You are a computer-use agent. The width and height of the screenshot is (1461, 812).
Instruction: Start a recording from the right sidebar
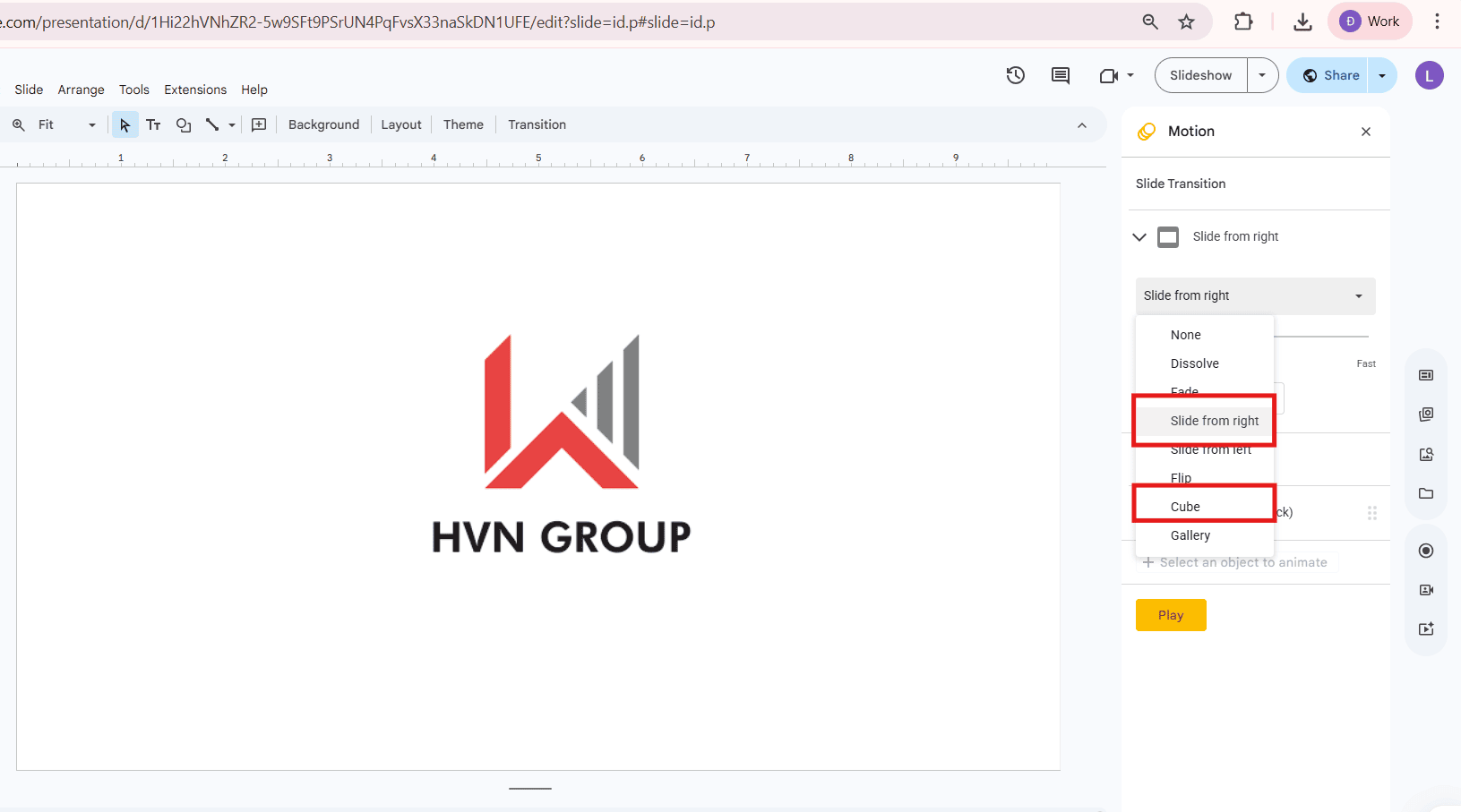(x=1426, y=551)
